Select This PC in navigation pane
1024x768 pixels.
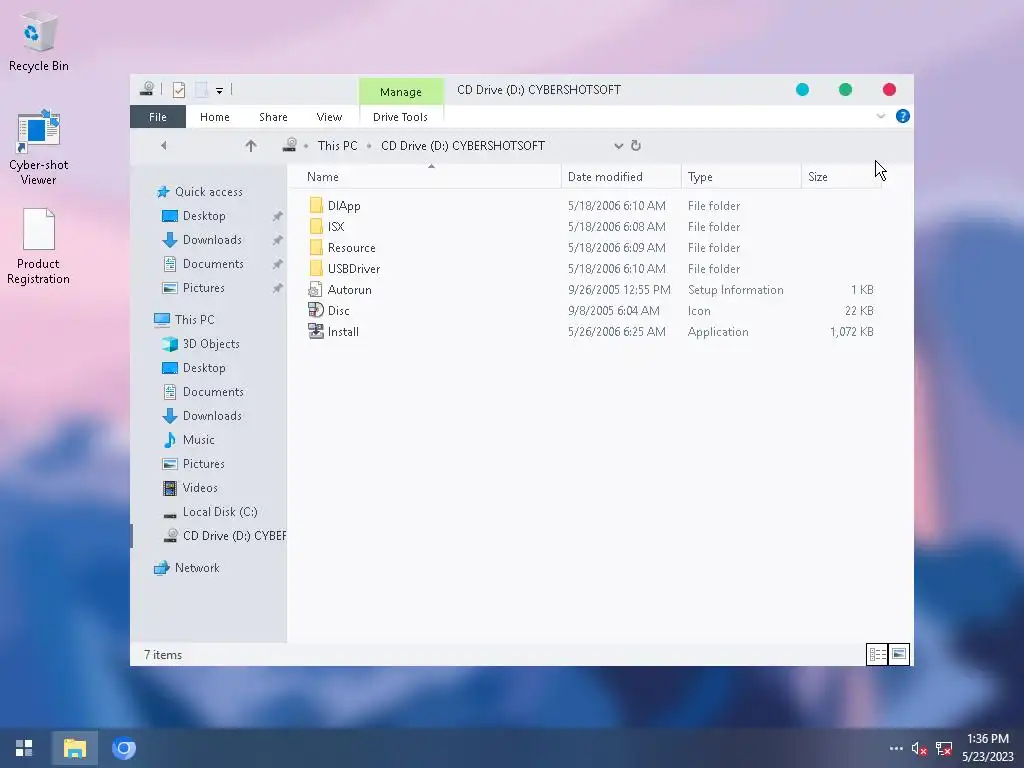[194, 319]
